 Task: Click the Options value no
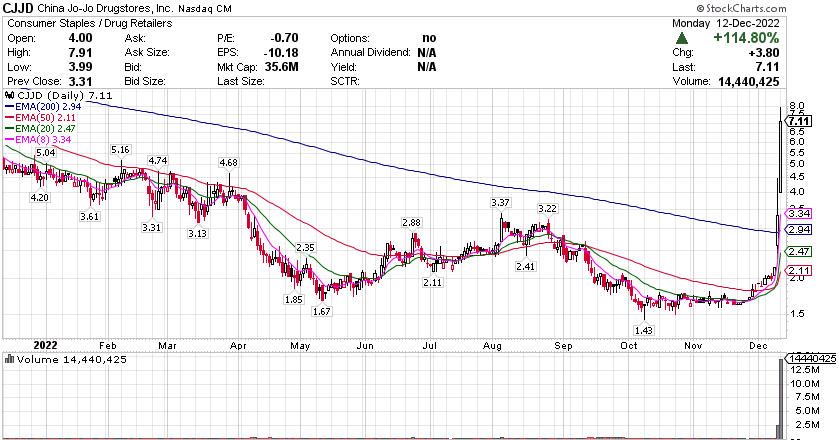click(429, 38)
